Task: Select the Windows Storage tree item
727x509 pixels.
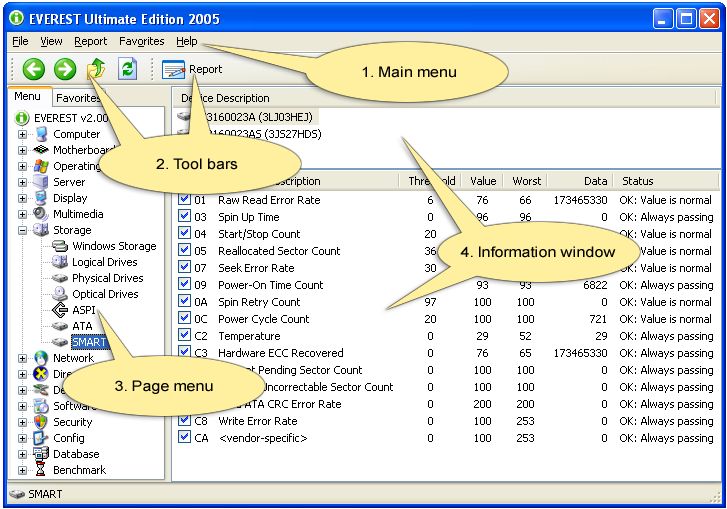Action: (x=113, y=246)
